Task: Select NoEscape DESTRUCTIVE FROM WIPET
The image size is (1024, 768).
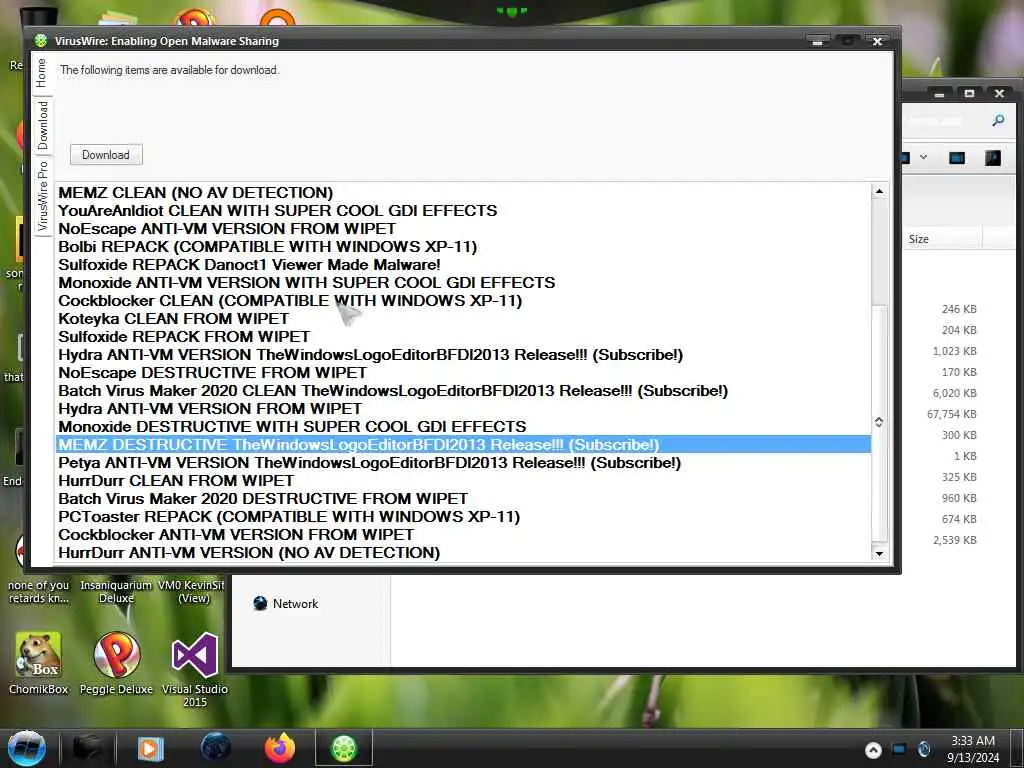Action: coord(464,372)
